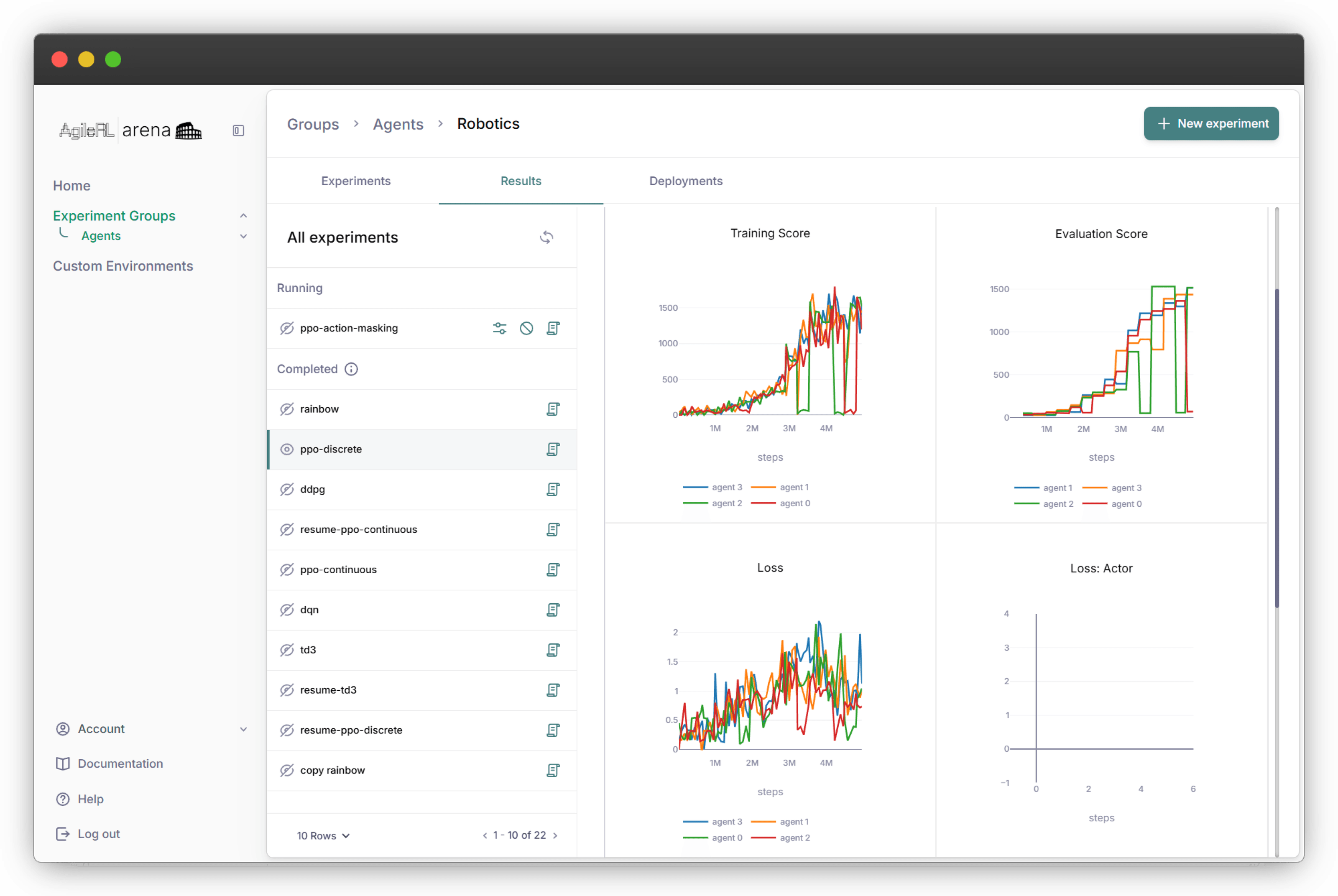Open logs icon for rainbow experiment
Viewport: 1338px width, 896px height.
click(552, 409)
